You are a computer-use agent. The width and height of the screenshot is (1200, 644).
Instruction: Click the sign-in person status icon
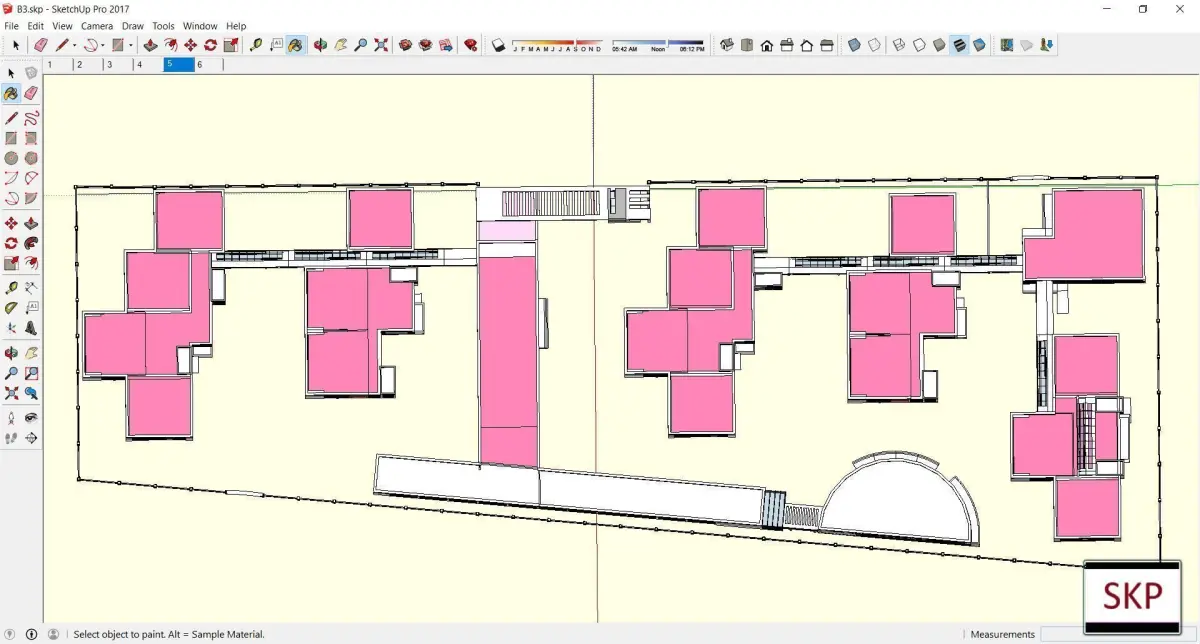(x=53, y=634)
